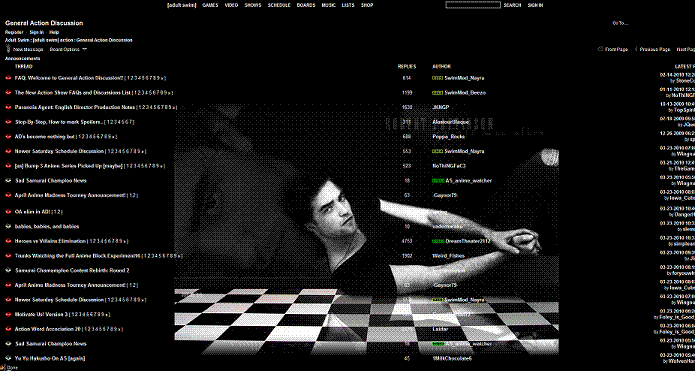695x371 pixels.
Task: Click green icon beside Yu Yu Hakusho thread
Action: (8, 358)
